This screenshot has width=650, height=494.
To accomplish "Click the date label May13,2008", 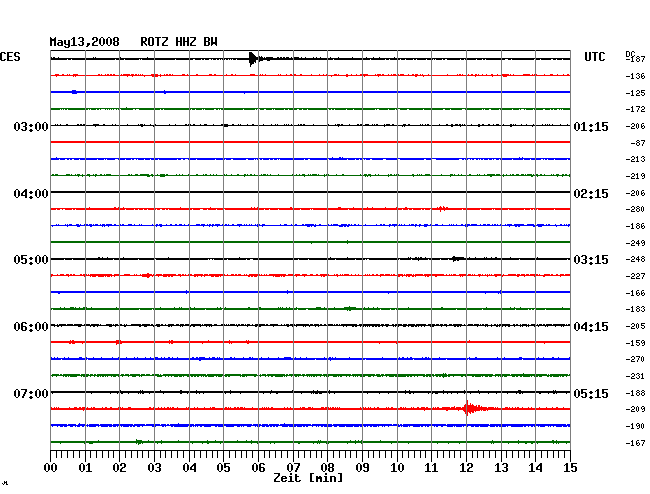I will point(85,42).
